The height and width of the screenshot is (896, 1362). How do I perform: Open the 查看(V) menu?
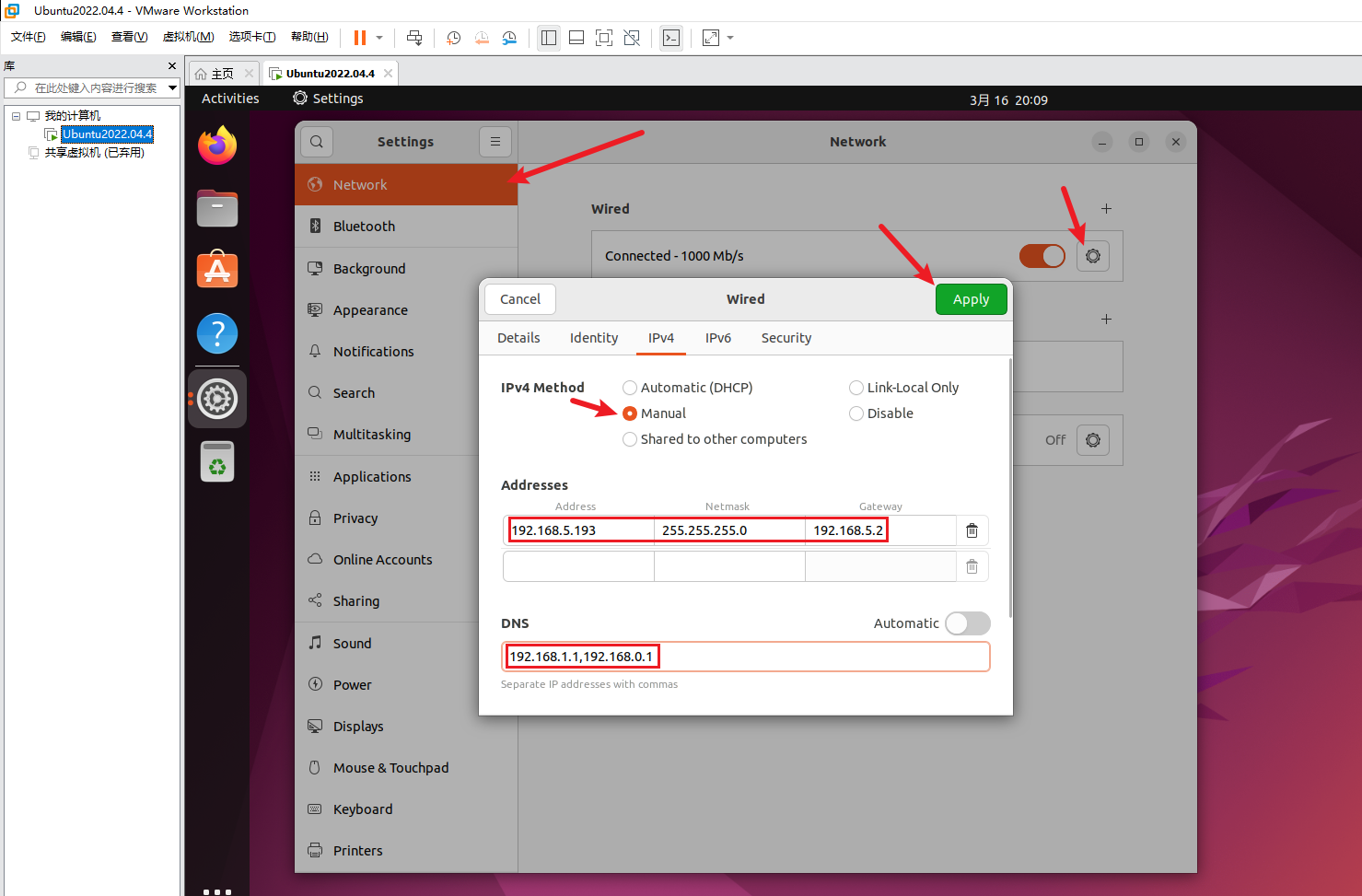(130, 37)
